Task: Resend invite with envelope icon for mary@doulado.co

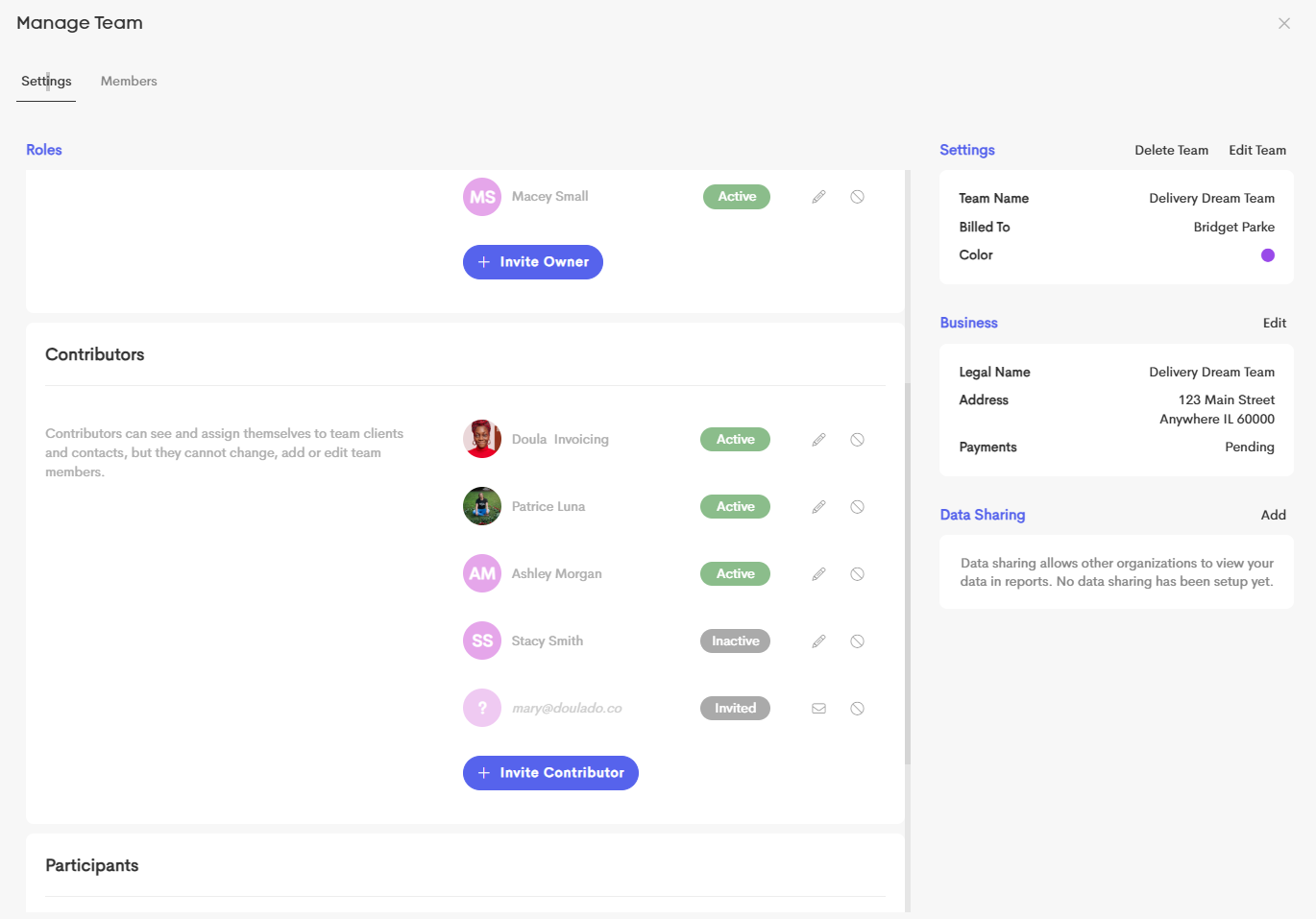Action: pyautogui.click(x=818, y=709)
